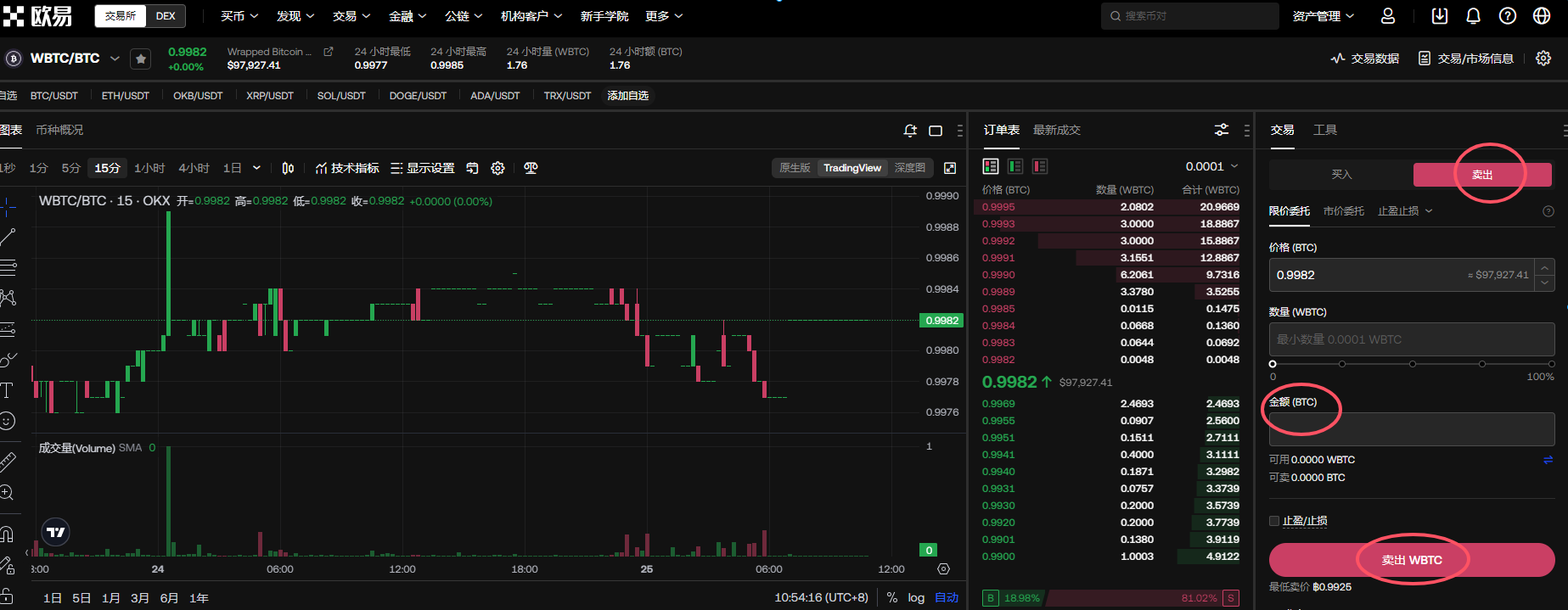Switch to 买入 (buy) side
The width and height of the screenshot is (1568, 610).
[x=1341, y=175]
